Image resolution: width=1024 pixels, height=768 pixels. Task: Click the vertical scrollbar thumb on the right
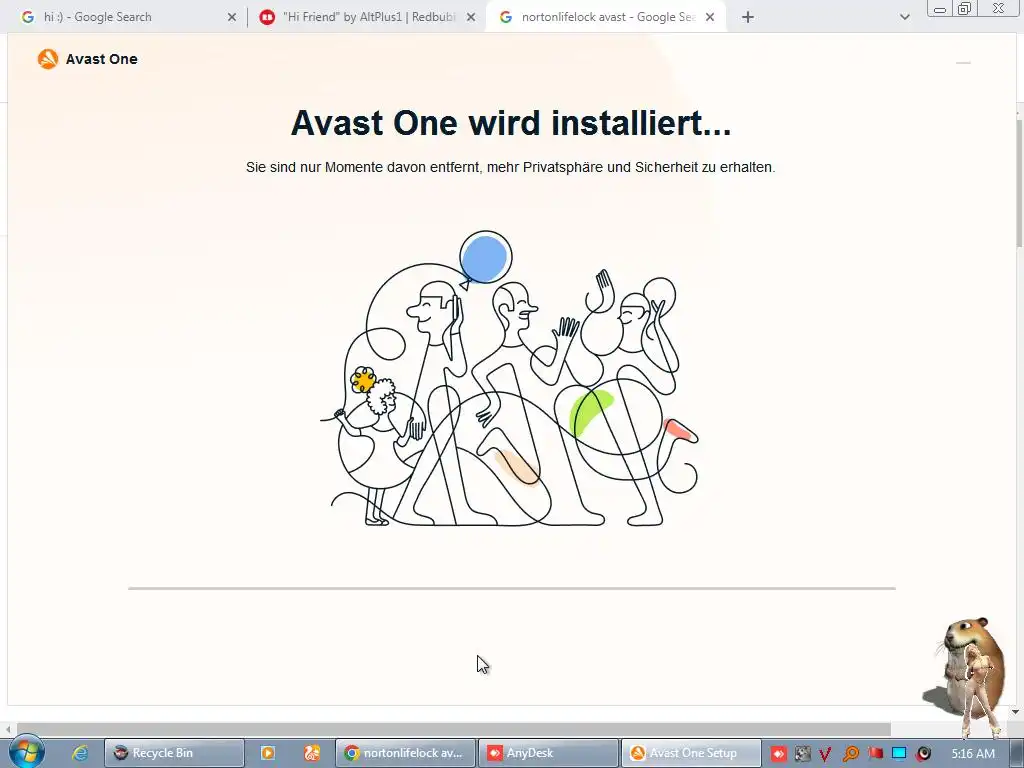pyautogui.click(x=1019, y=183)
